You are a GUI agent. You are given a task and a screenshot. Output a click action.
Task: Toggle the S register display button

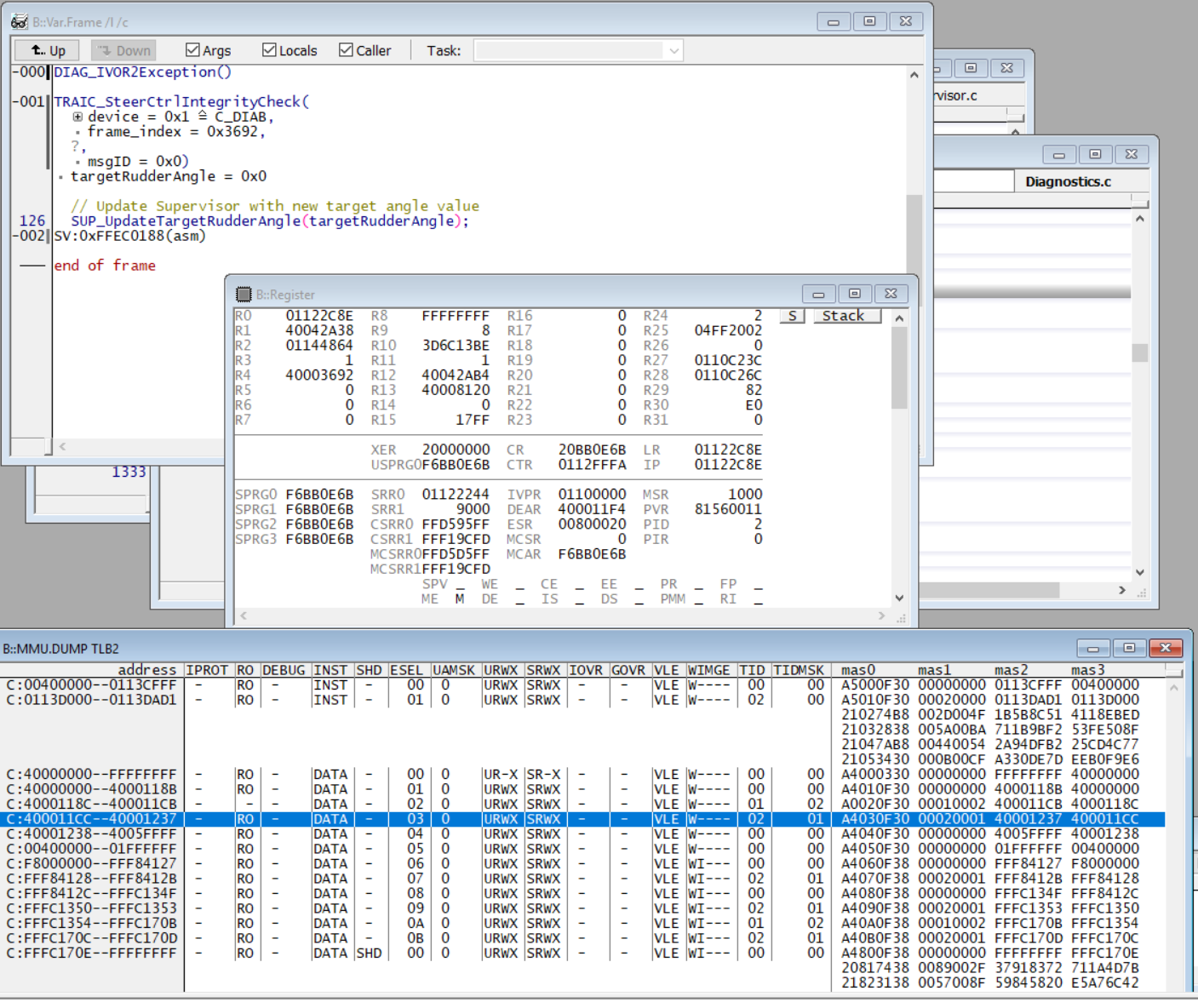point(791,315)
